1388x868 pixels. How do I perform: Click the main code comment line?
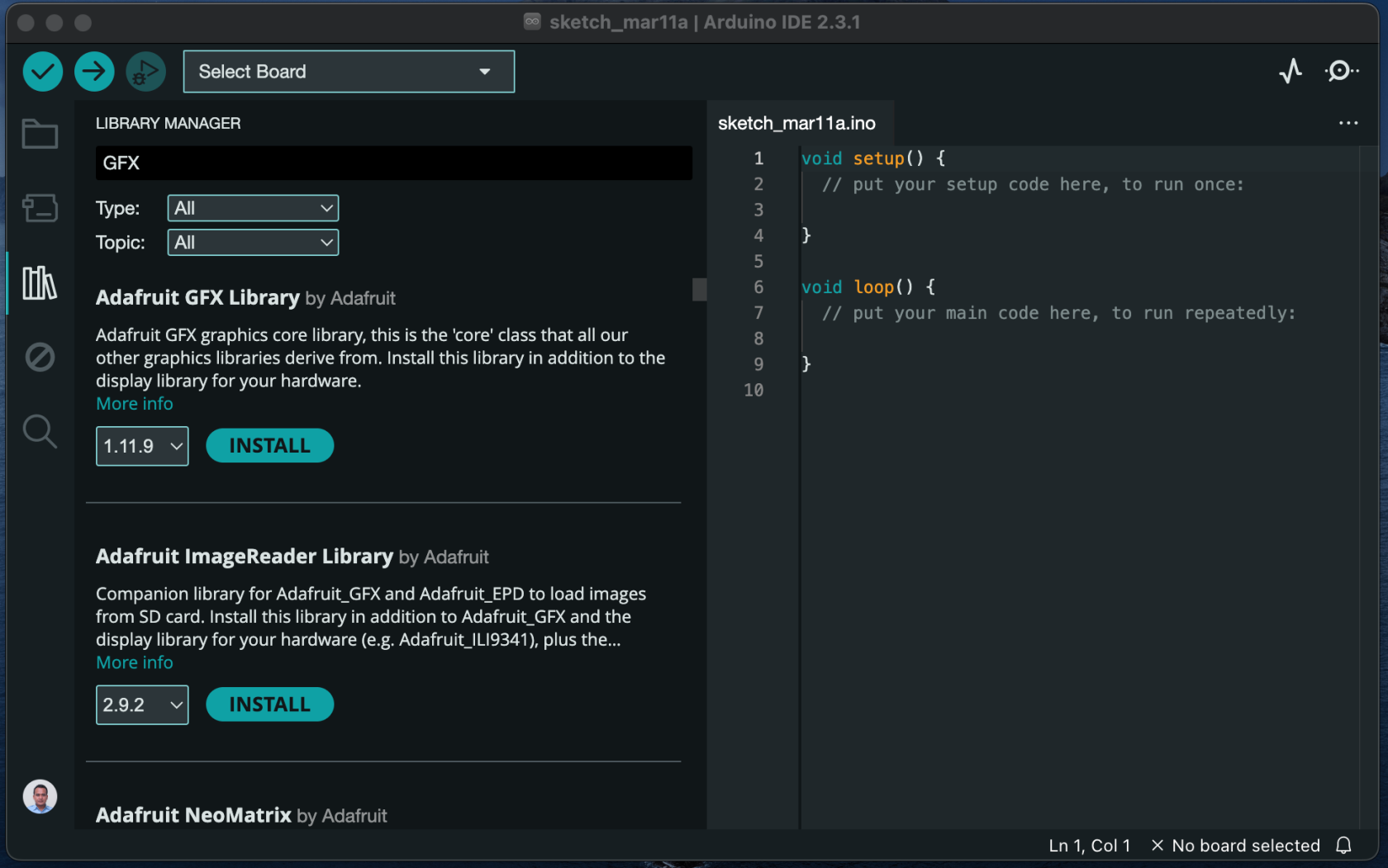(x=1058, y=313)
